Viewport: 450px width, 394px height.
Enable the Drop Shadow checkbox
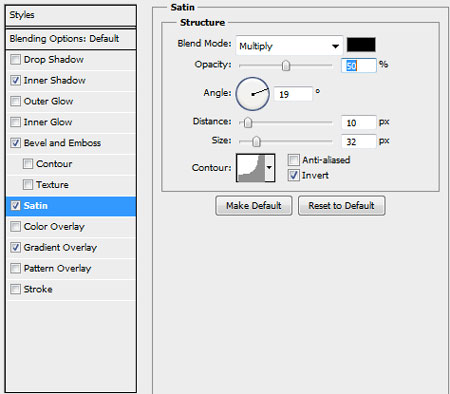15,60
